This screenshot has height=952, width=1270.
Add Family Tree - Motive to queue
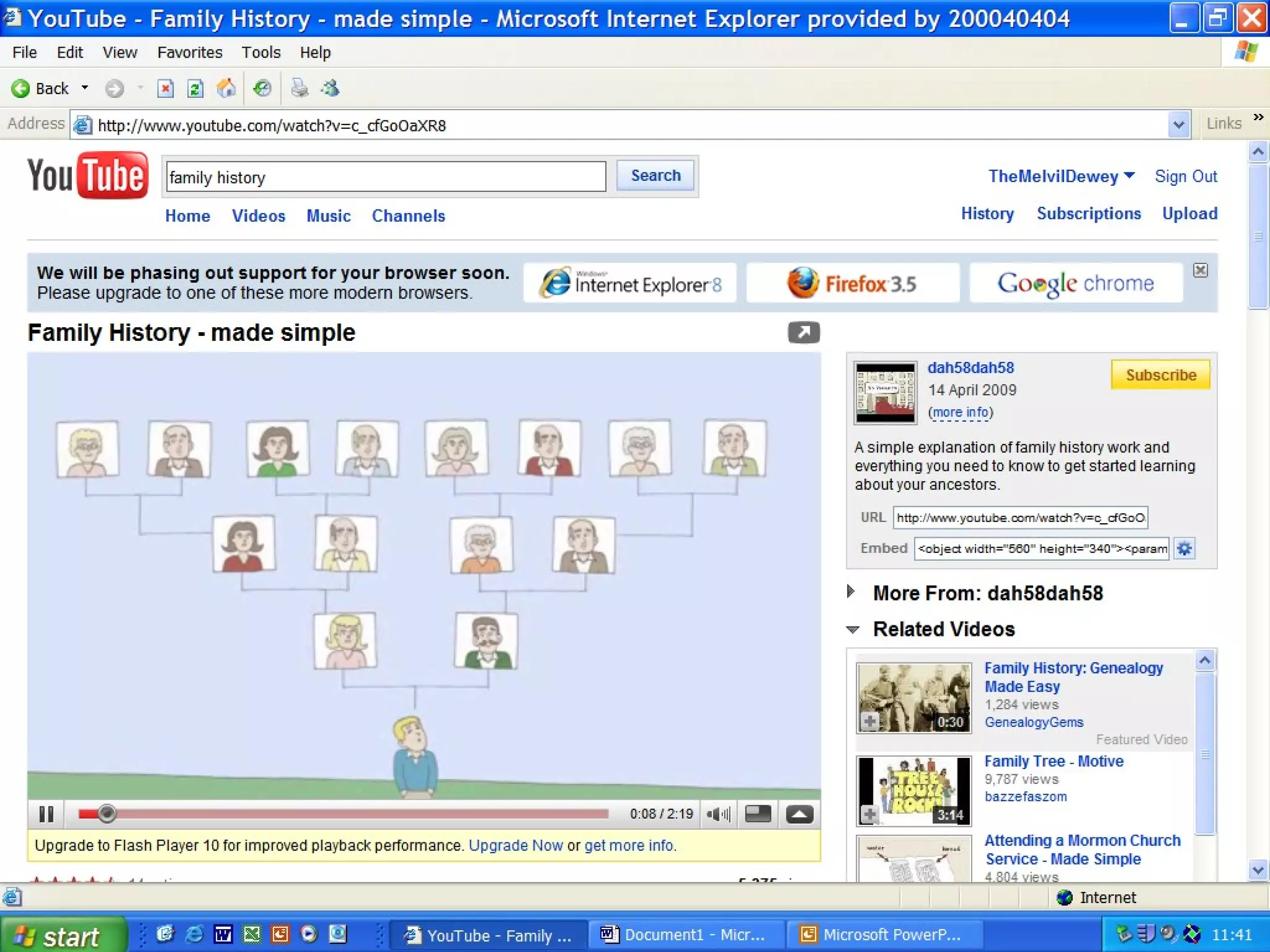pos(869,814)
